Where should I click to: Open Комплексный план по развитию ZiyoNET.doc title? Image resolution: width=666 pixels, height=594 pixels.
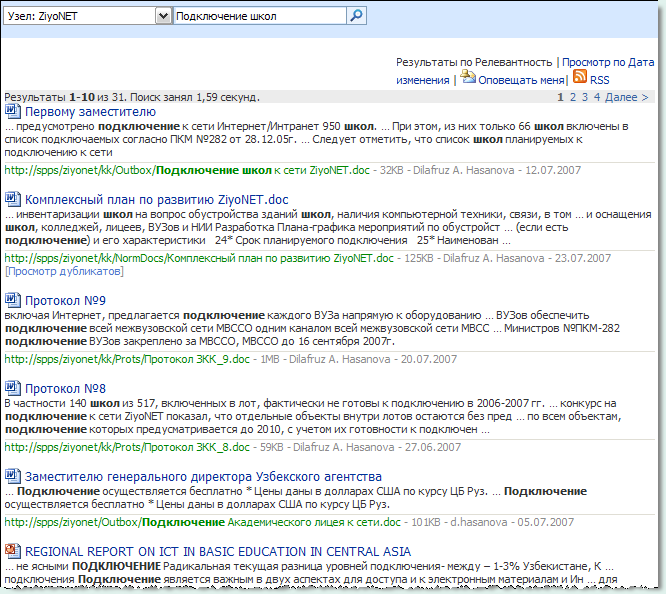tap(157, 200)
